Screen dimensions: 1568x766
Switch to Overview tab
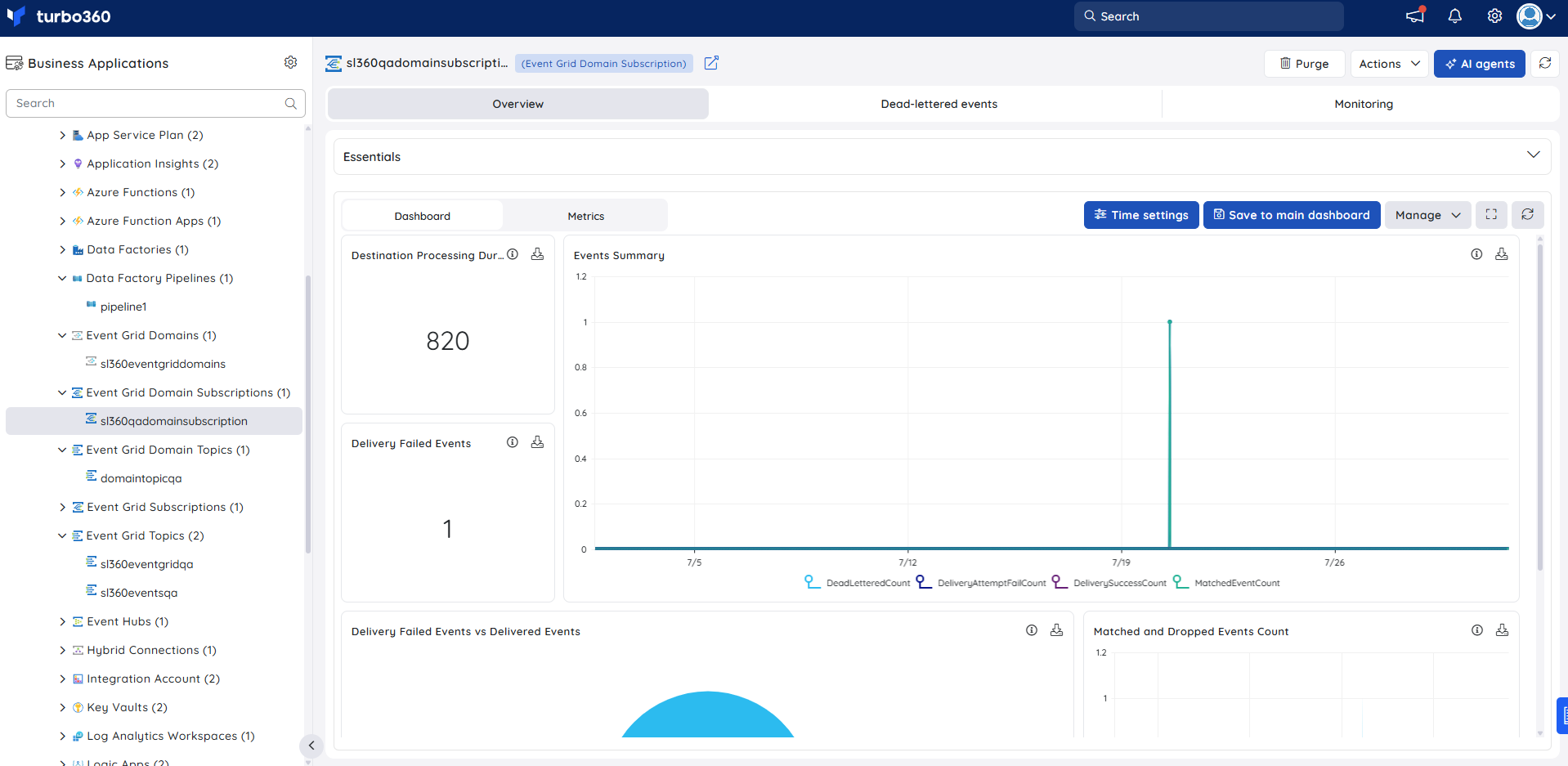pyautogui.click(x=518, y=104)
